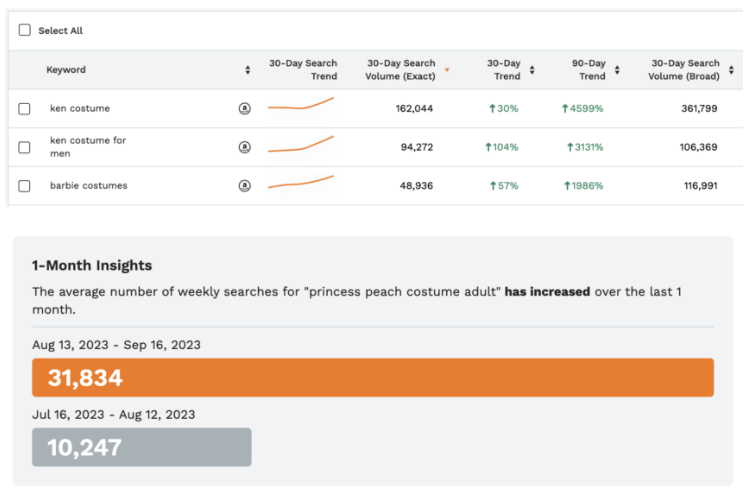Enable the barbie costumes row checkbox
The height and width of the screenshot is (502, 751).
(x=25, y=185)
